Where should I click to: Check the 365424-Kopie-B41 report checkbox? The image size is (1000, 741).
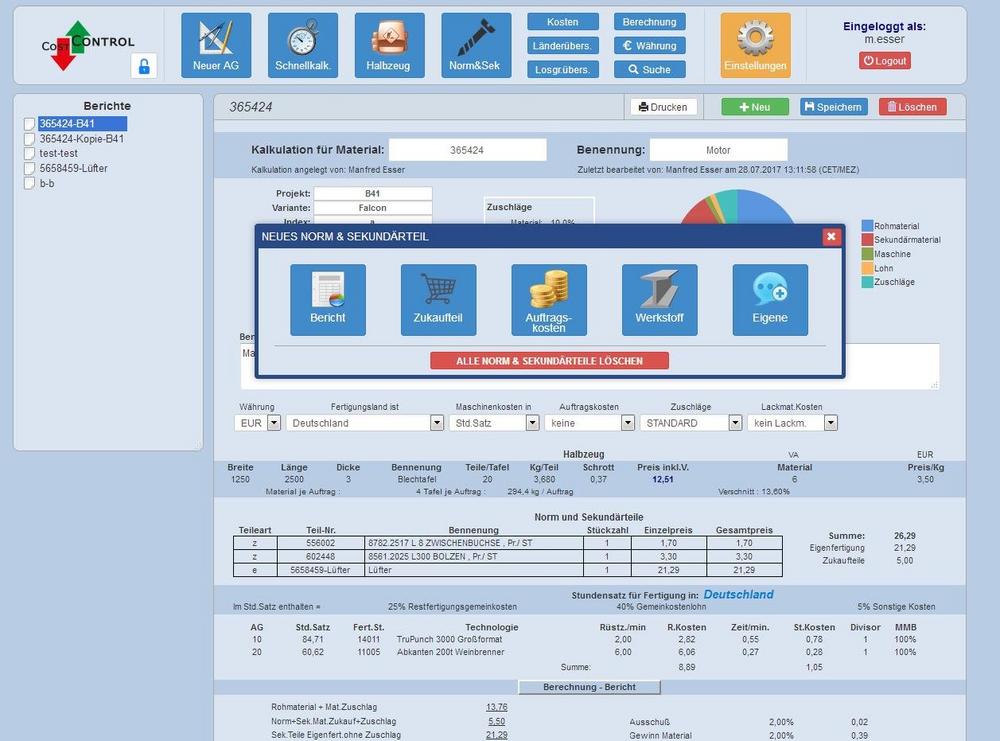(x=30, y=139)
